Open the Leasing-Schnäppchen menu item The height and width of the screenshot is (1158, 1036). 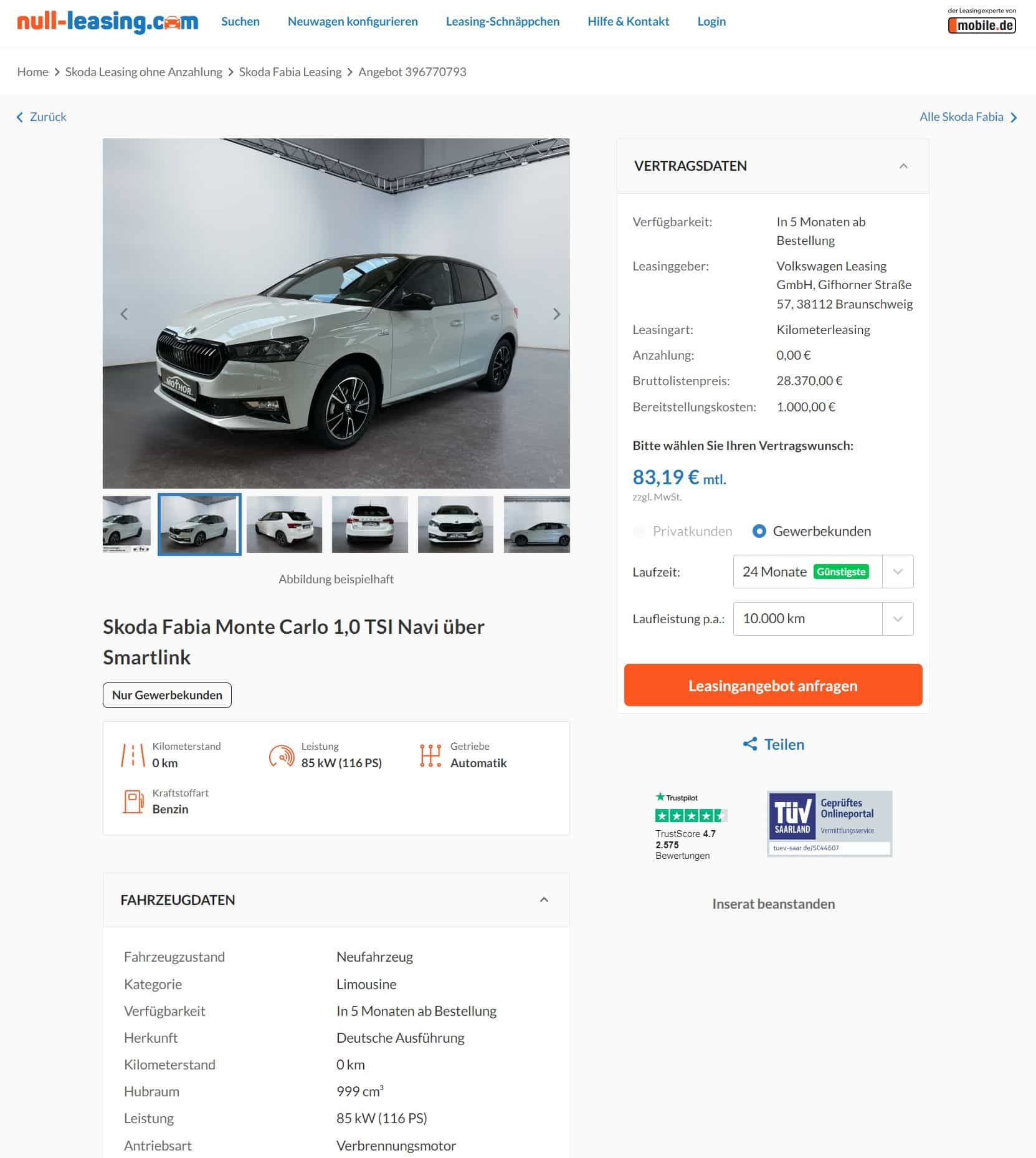click(502, 21)
